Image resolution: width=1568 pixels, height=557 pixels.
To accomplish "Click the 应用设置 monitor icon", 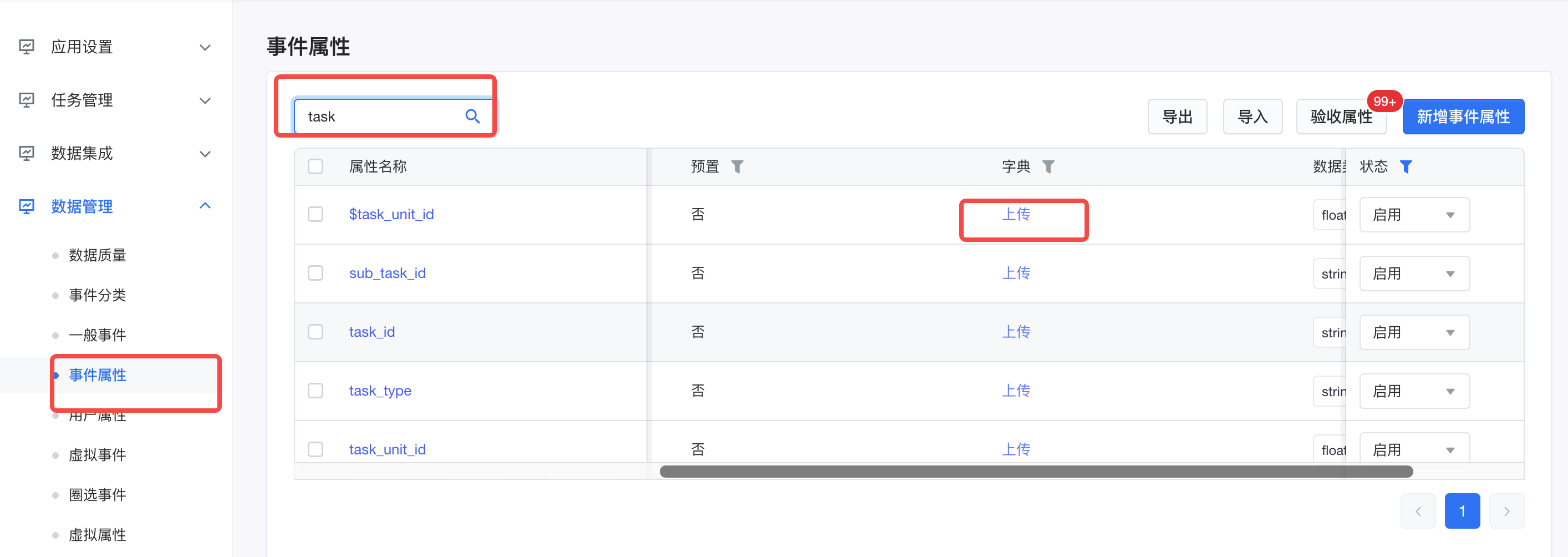I will pyautogui.click(x=27, y=47).
